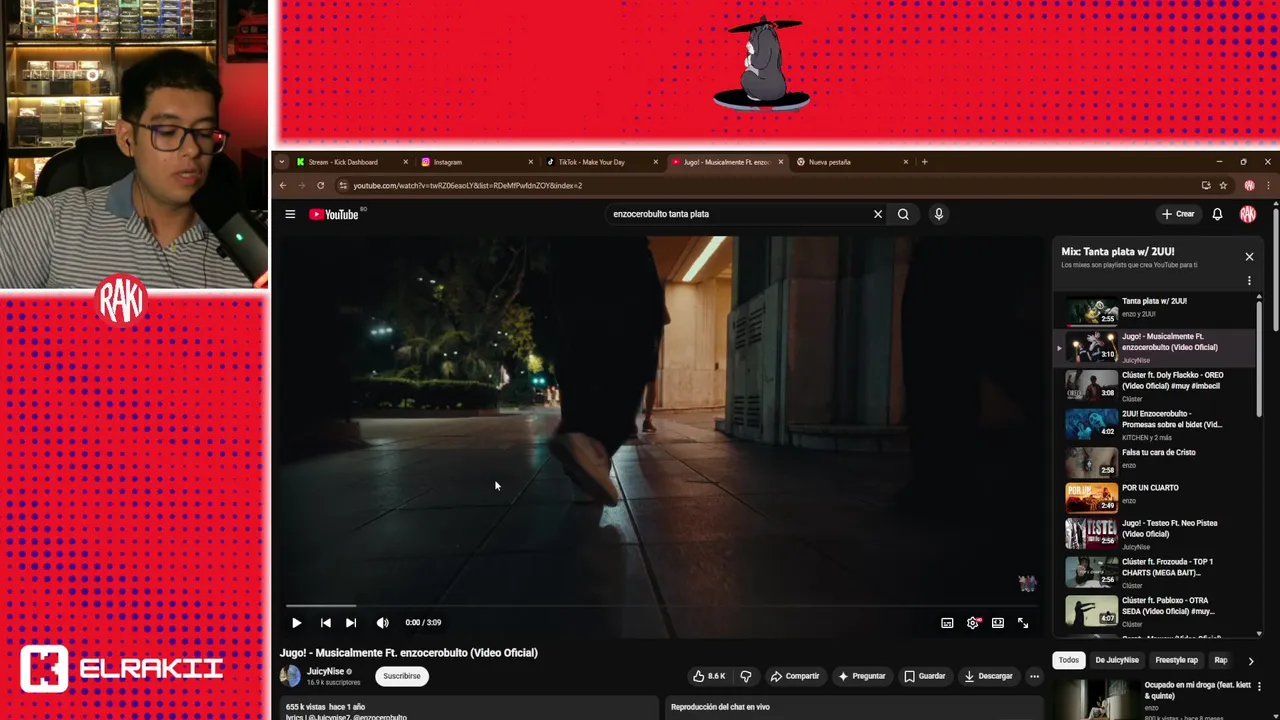Open the JuicyNise channel name link
Screen dimensions: 1280x720
[325, 671]
